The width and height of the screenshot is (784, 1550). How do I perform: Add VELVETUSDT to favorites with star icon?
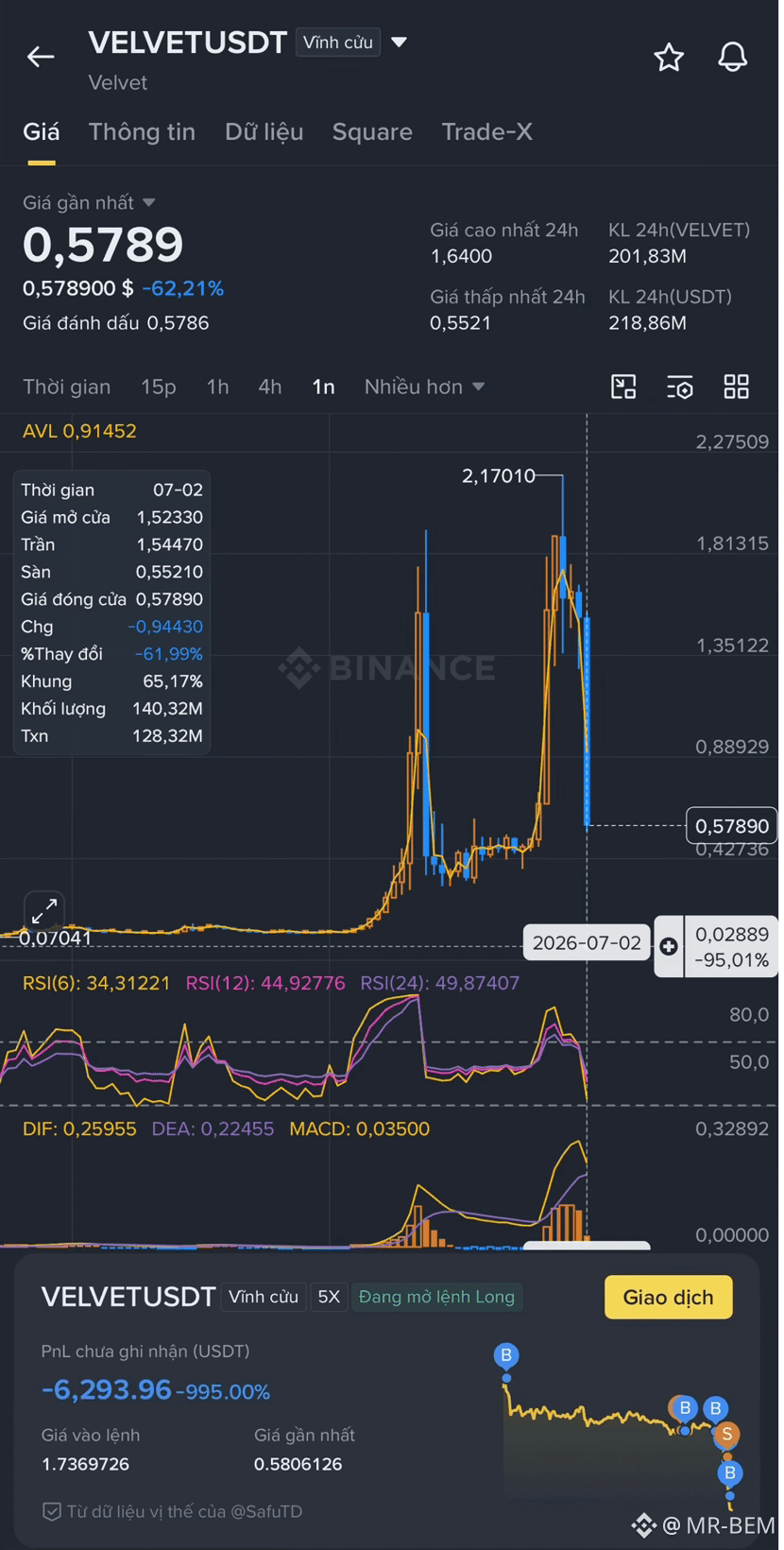point(669,58)
